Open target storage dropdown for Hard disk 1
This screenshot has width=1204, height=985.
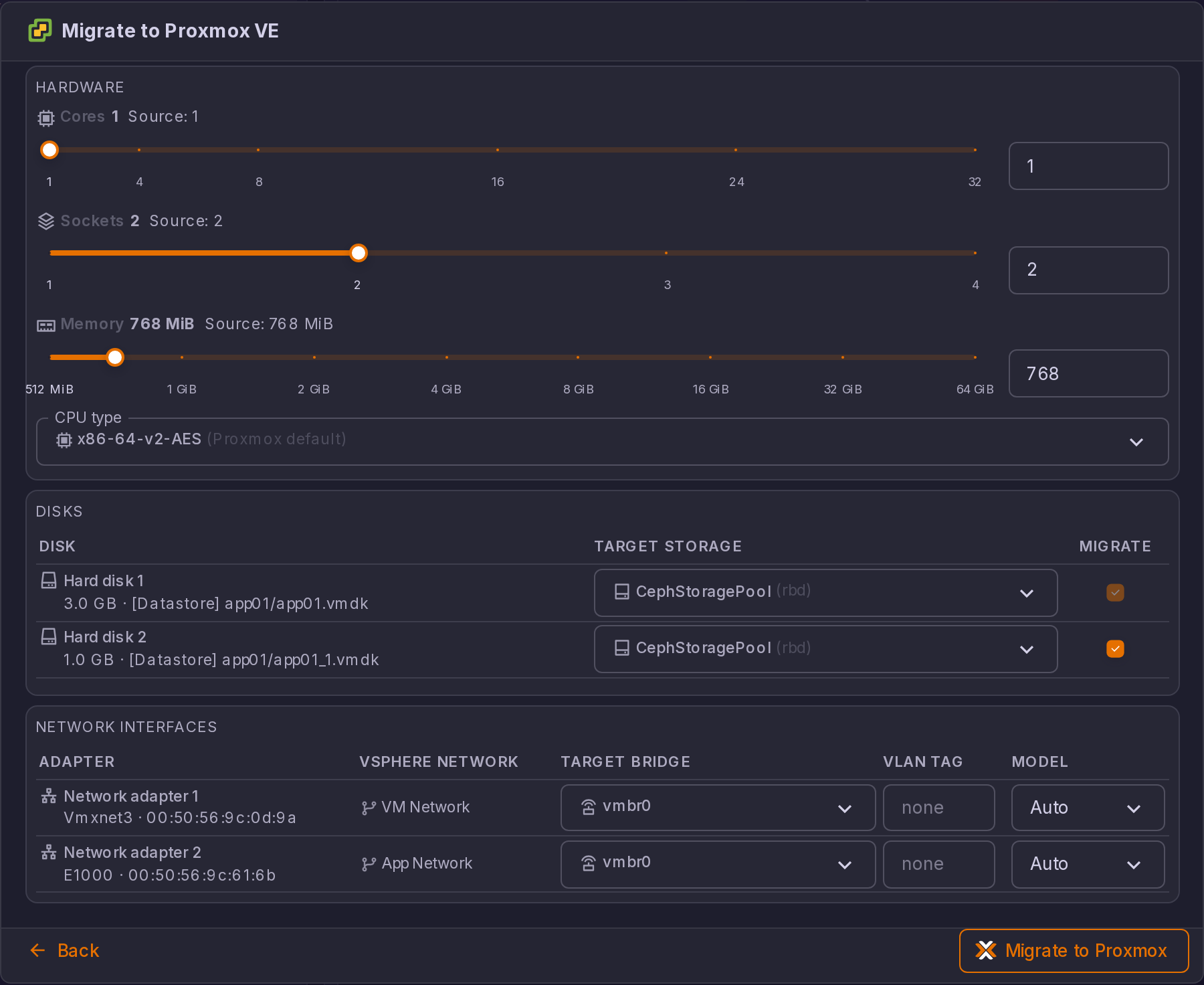825,593
